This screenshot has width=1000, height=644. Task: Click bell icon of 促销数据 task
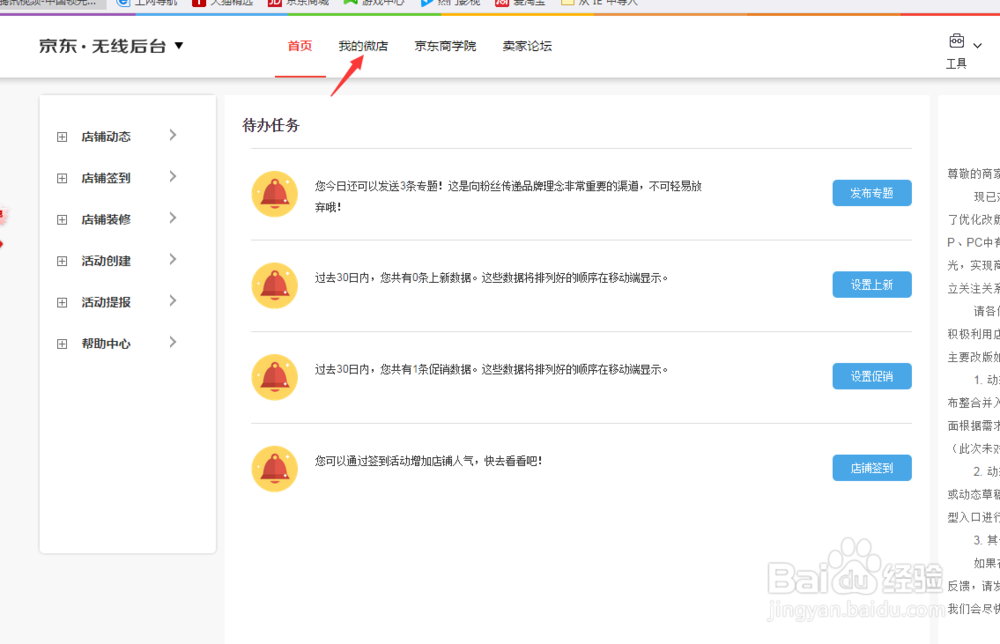(275, 377)
